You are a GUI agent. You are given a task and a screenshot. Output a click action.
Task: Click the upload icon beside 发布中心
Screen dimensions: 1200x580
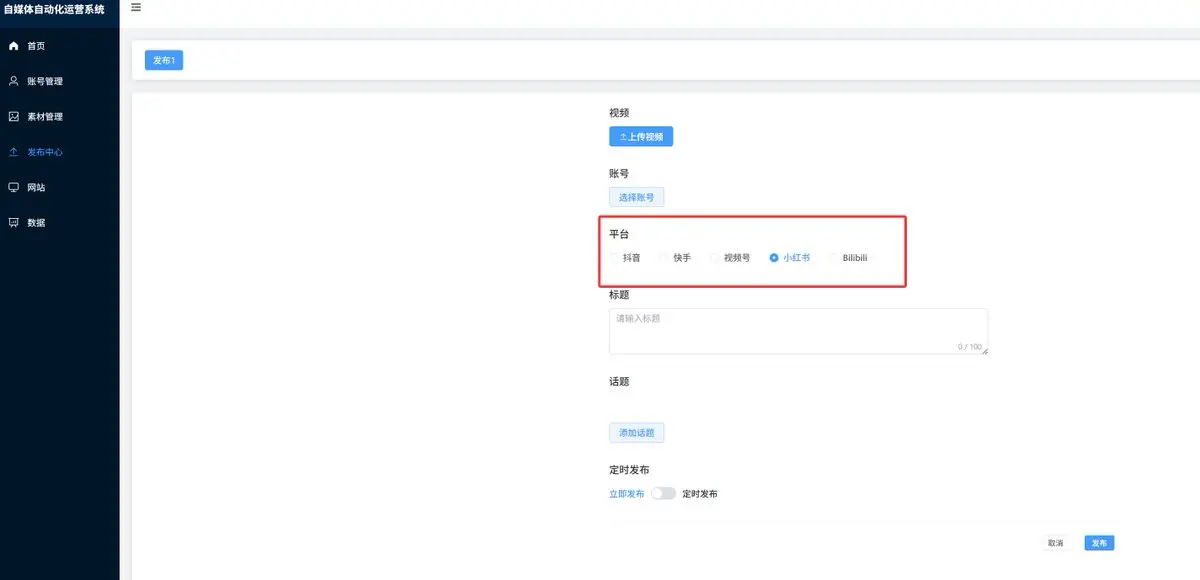click(x=14, y=152)
